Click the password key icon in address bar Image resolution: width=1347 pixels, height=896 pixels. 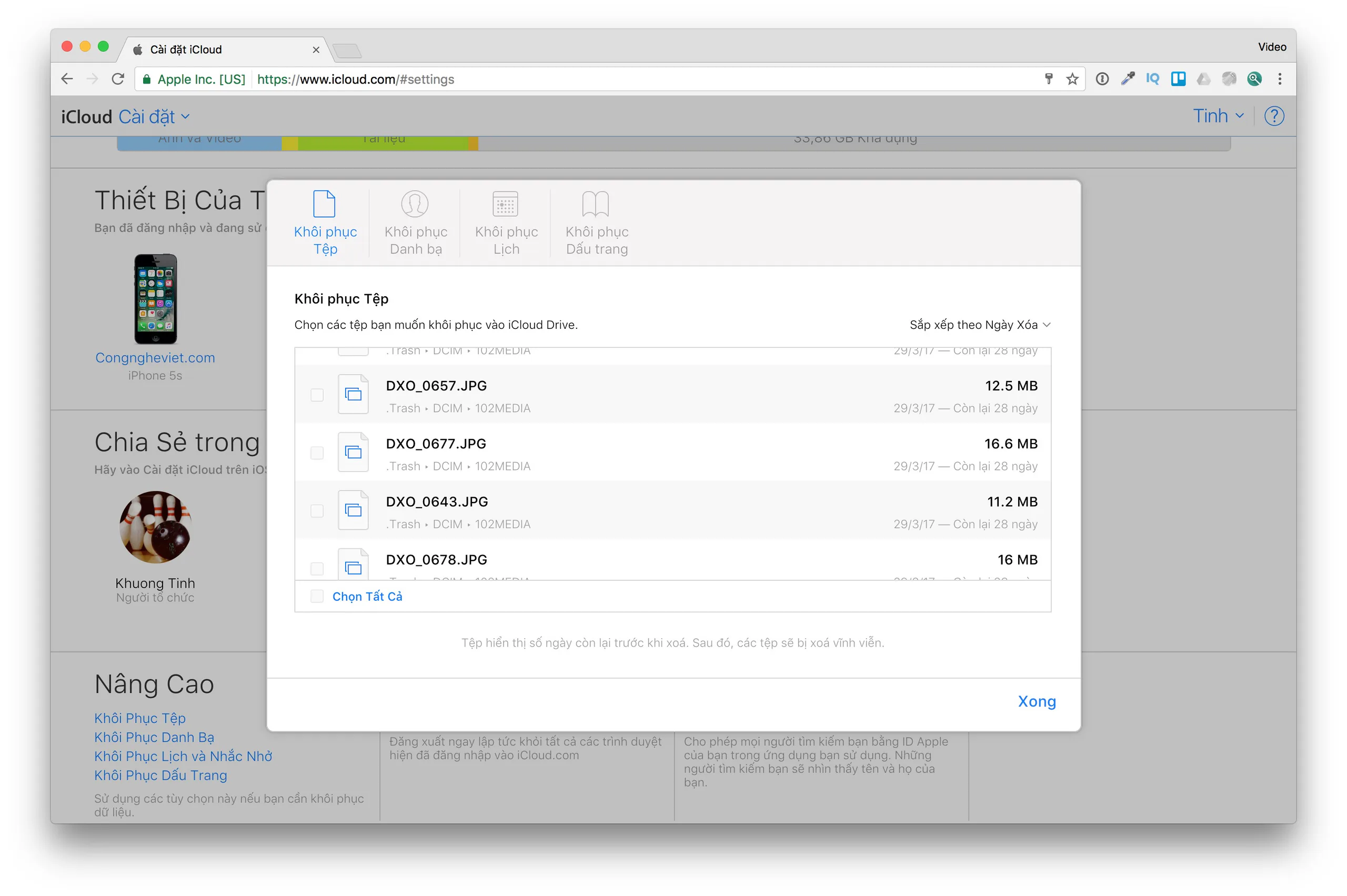click(1048, 79)
